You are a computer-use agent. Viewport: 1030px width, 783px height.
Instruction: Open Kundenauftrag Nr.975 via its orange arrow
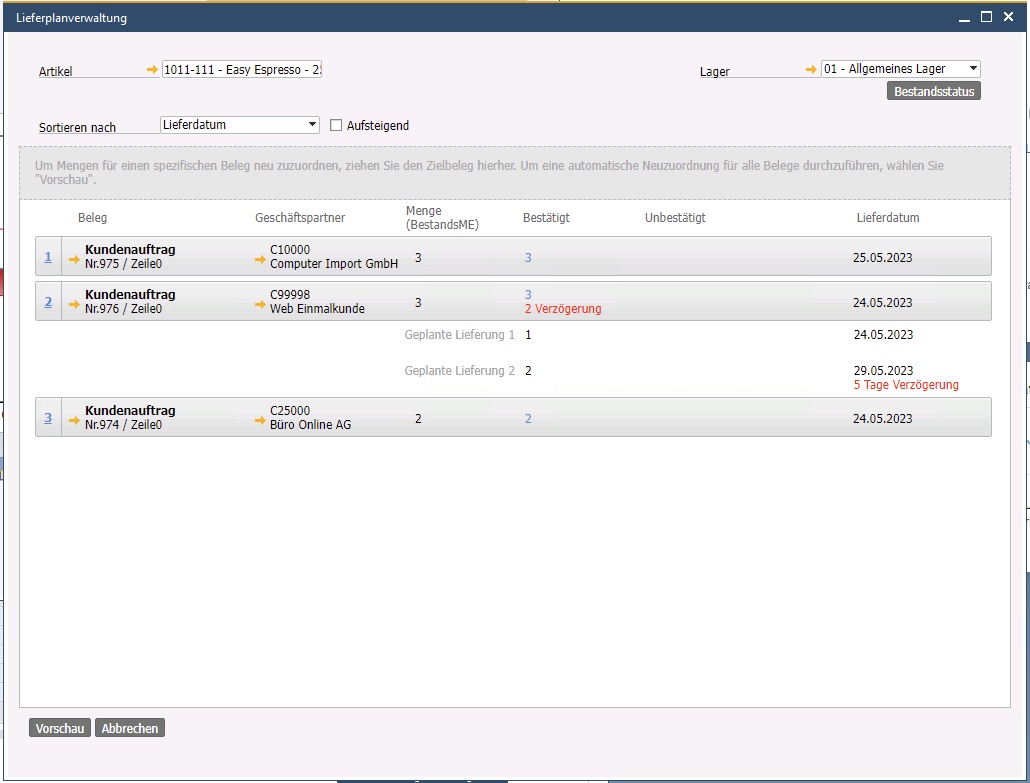74,259
